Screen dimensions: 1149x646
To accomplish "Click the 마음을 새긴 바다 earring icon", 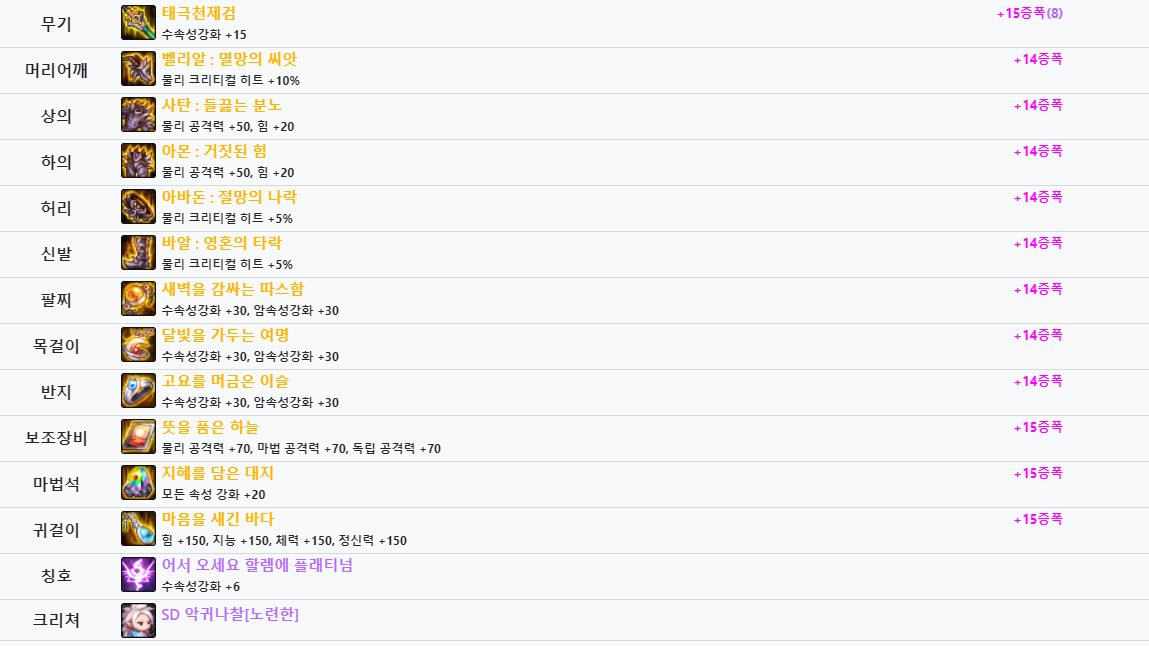I will click(x=138, y=529).
